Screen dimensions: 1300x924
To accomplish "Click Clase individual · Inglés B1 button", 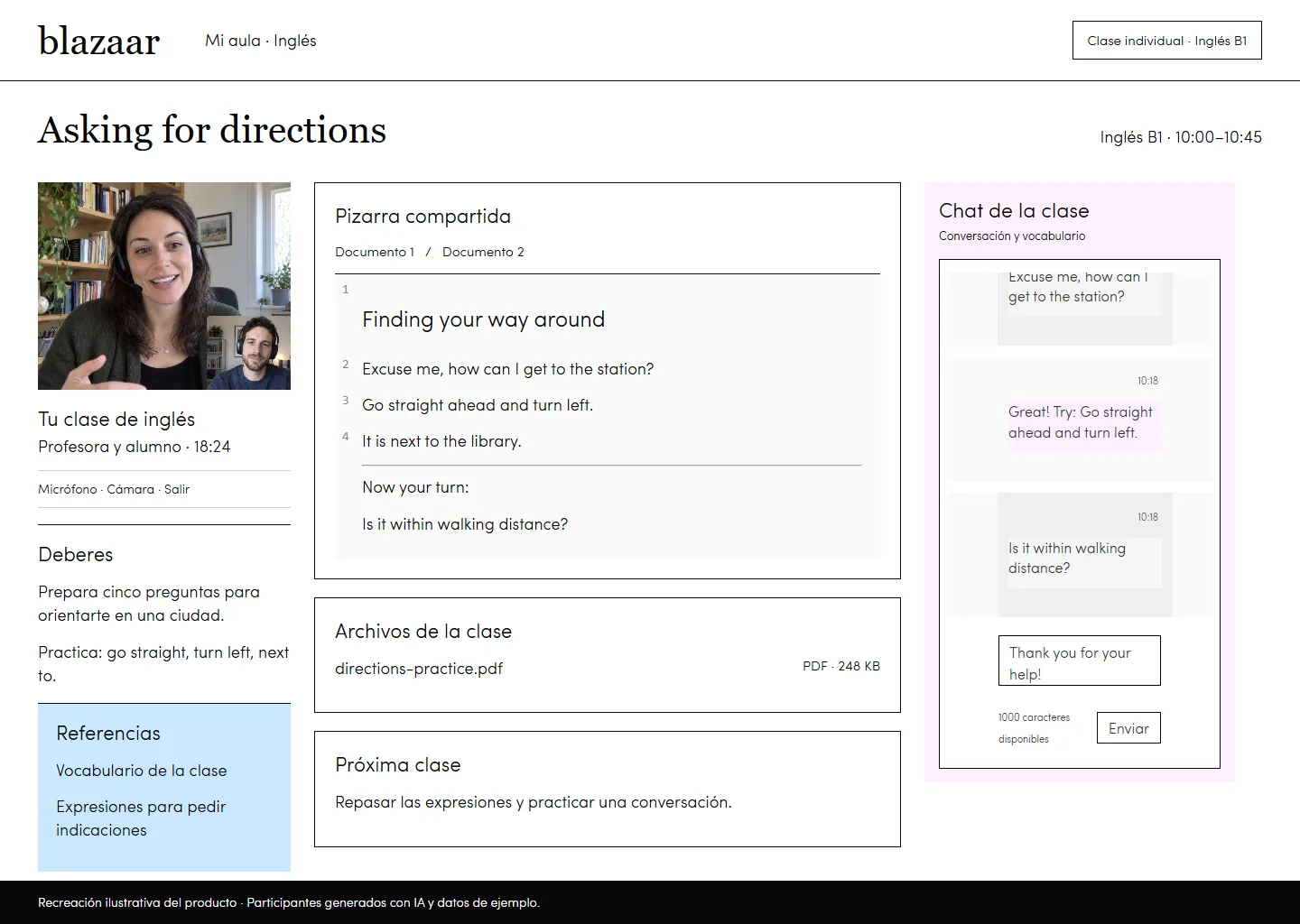I will pos(1166,41).
